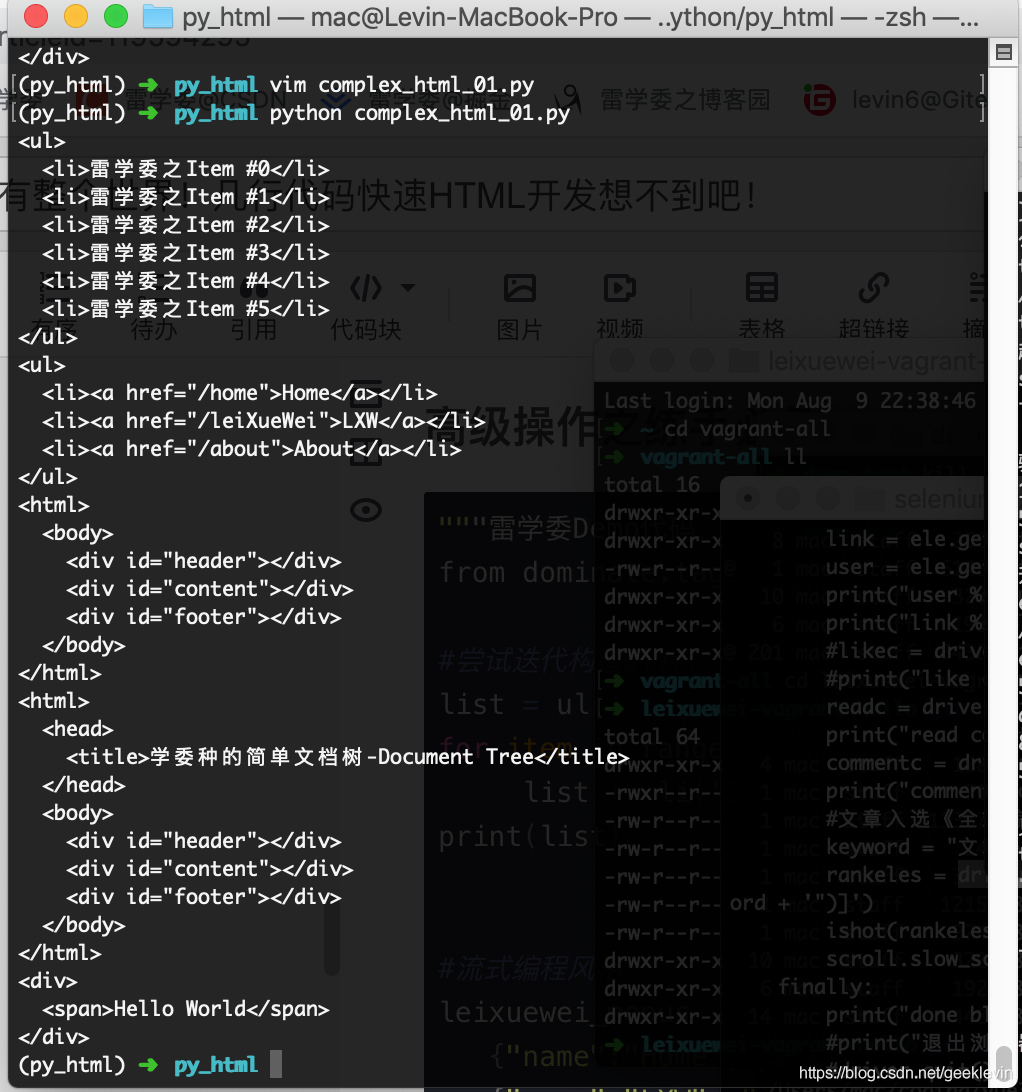Click the video icon above 视频 label
The height and width of the screenshot is (1092, 1022).
tap(619, 288)
